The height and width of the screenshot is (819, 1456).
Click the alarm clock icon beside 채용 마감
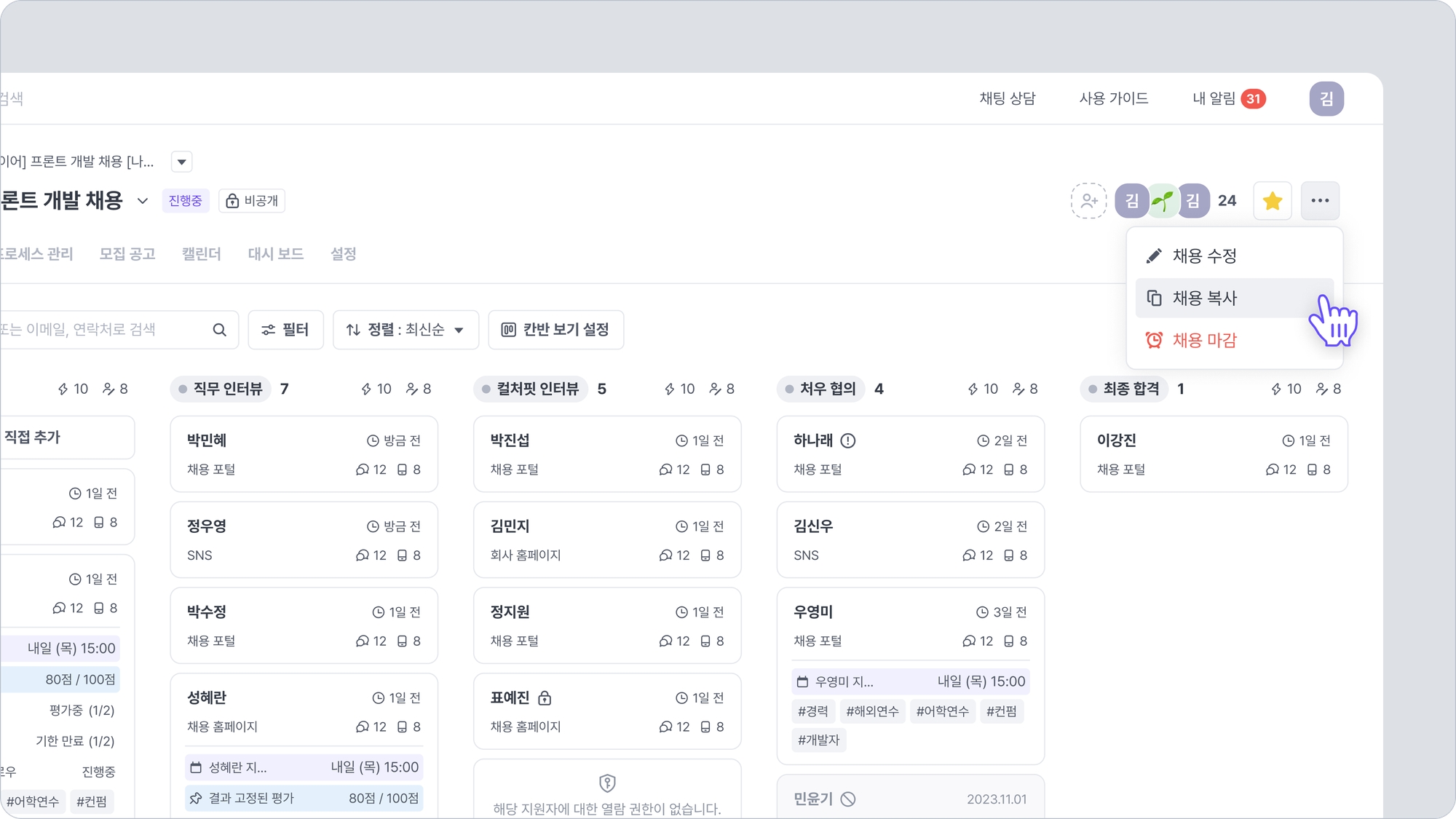pos(1154,340)
